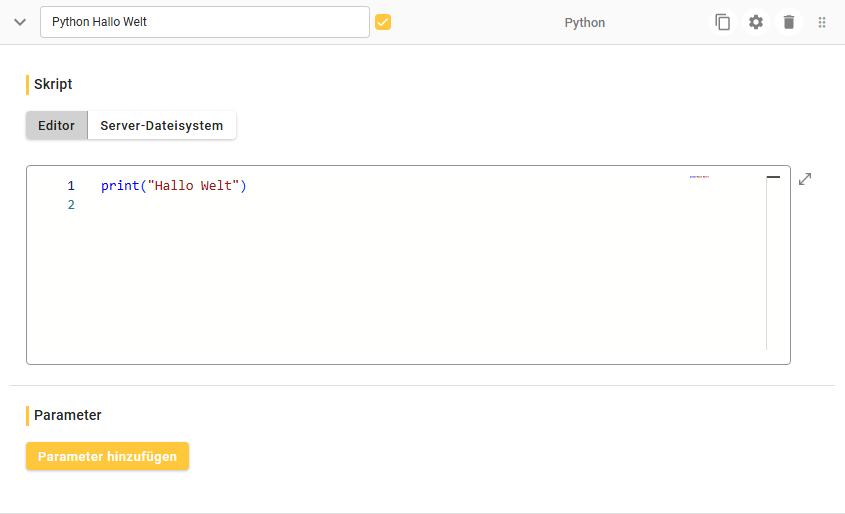Place cursor in the print keyword
The image size is (845, 514).
[x=120, y=186]
